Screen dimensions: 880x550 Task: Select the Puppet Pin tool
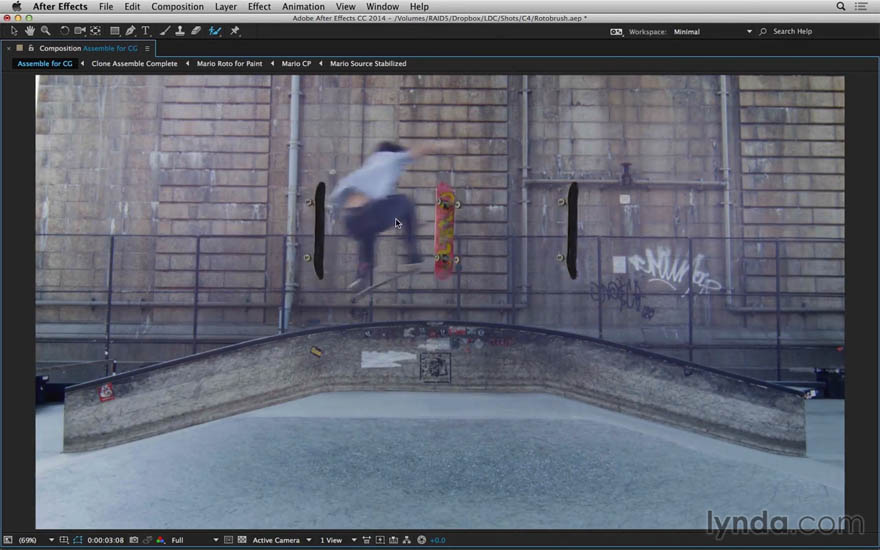(x=235, y=31)
